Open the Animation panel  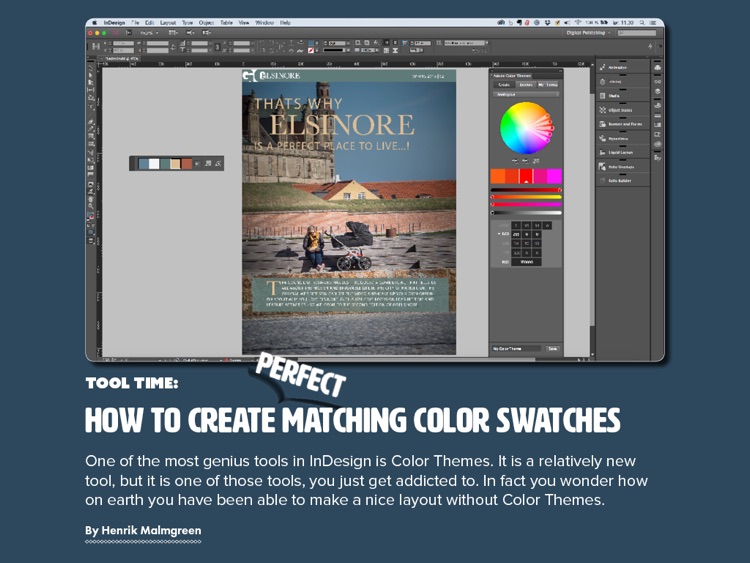point(622,67)
